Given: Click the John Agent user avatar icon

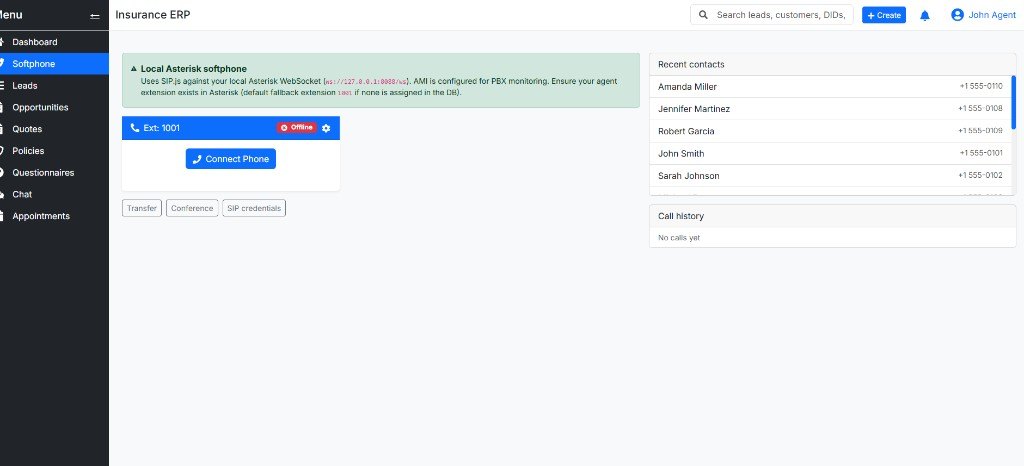Looking at the screenshot, I should 957,14.
